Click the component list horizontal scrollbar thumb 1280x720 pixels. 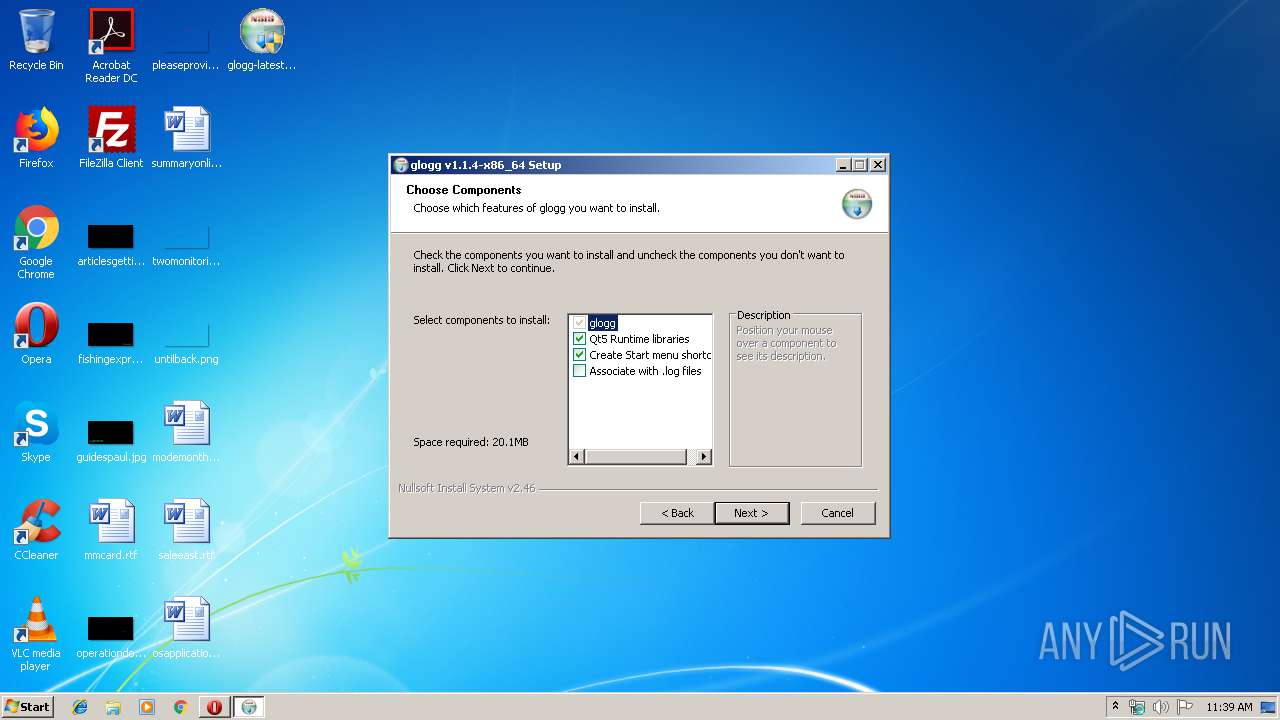coord(636,457)
